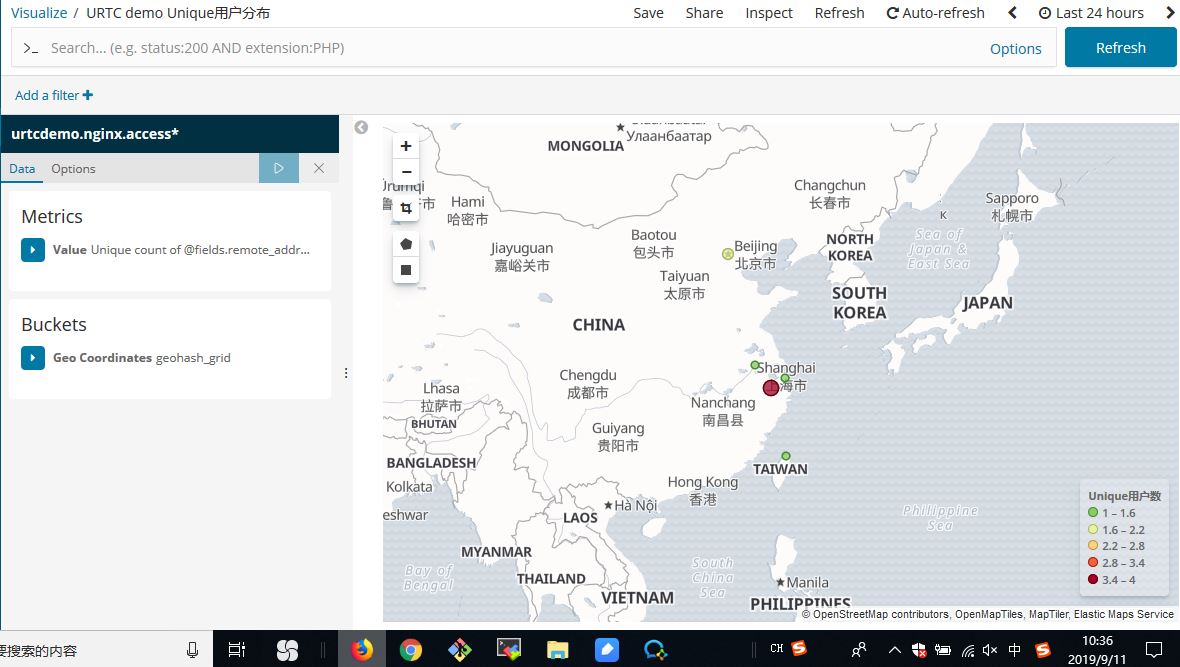Open the Share menu
The image size is (1180, 667).
[704, 13]
